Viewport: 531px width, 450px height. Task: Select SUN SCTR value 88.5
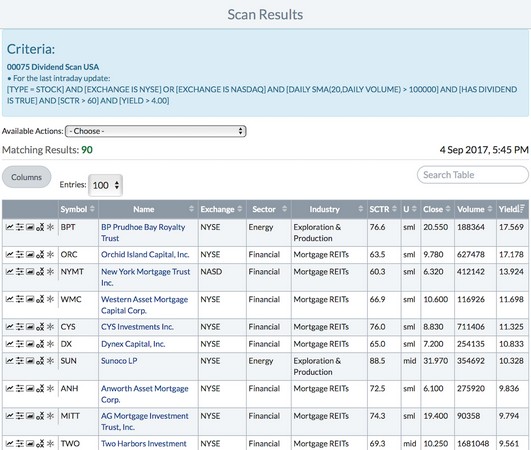click(377, 361)
